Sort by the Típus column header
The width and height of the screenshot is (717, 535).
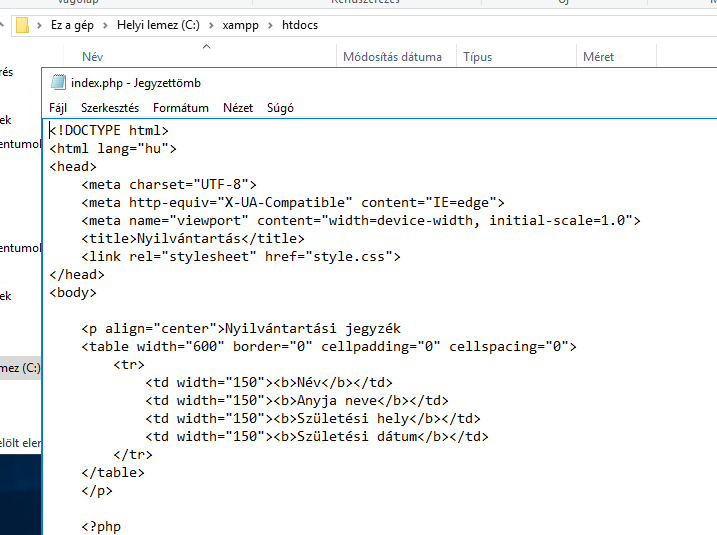pos(478,57)
